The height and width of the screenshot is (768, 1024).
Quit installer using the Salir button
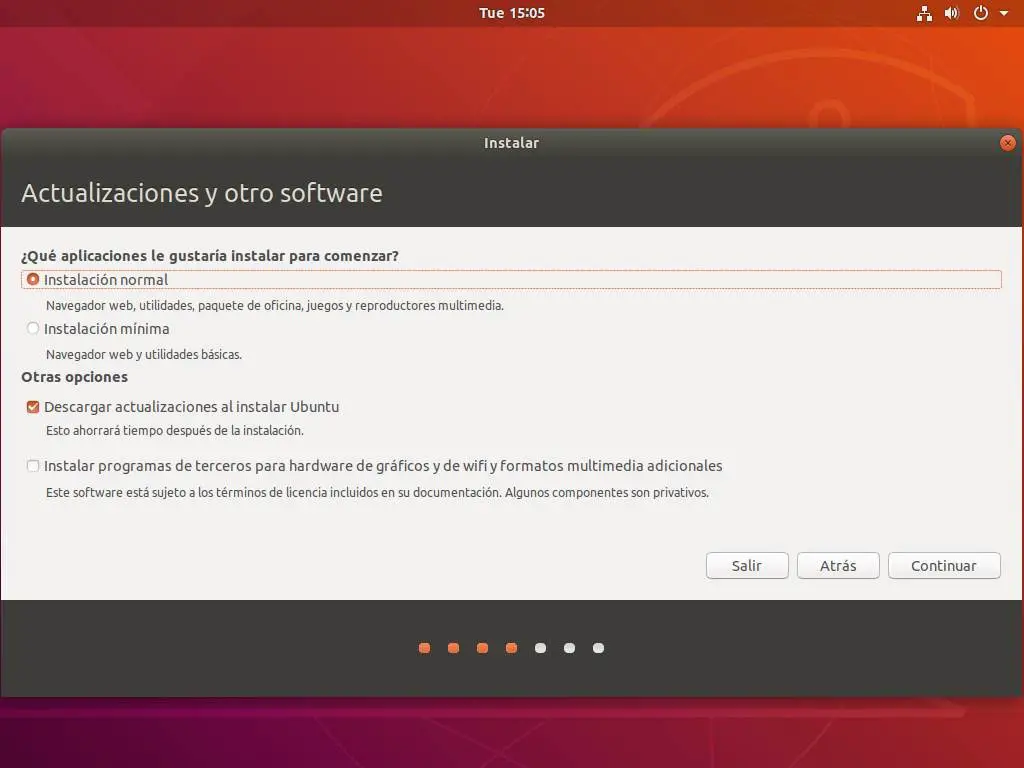point(746,566)
